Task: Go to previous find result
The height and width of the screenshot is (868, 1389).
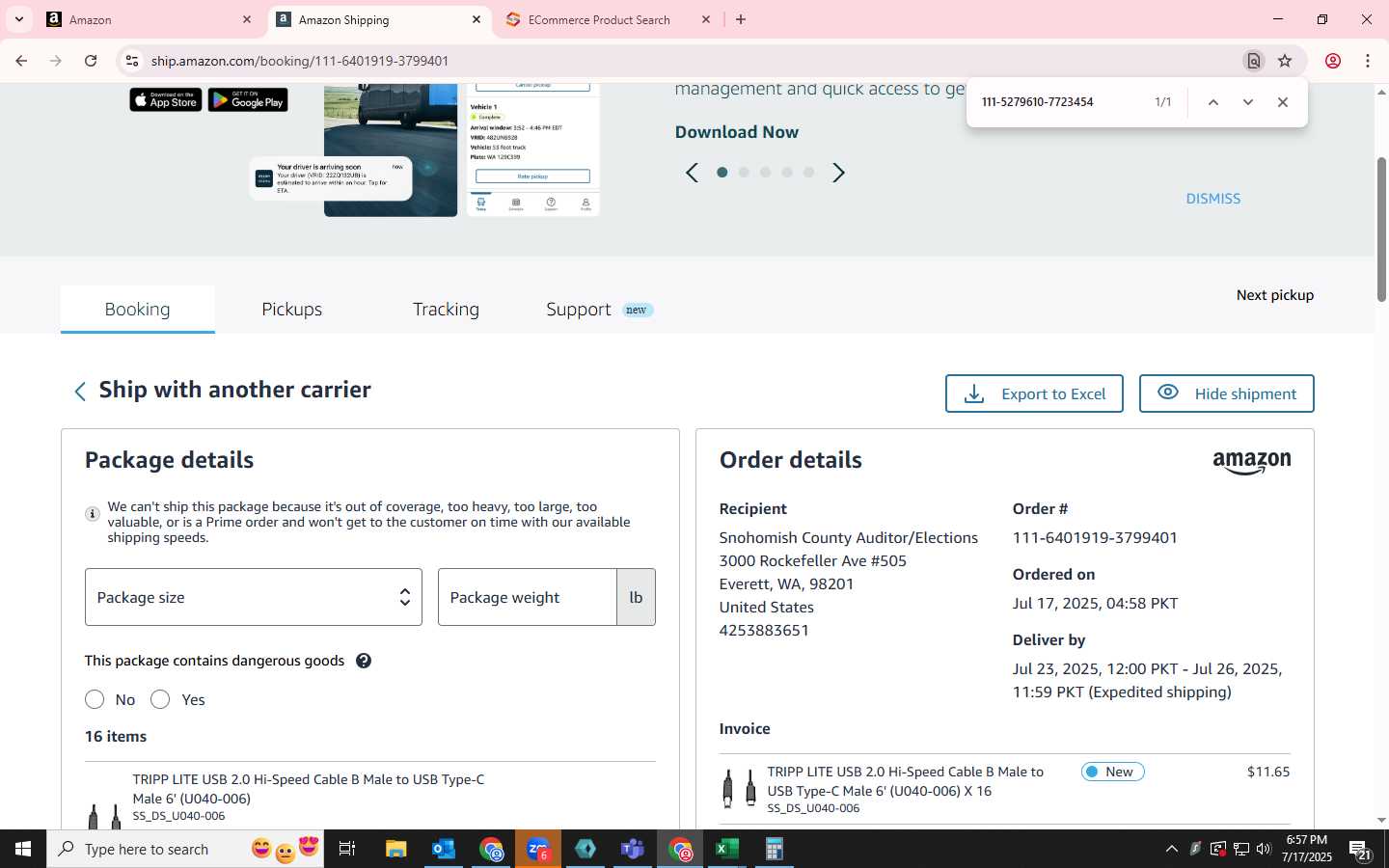Action: [1213, 102]
